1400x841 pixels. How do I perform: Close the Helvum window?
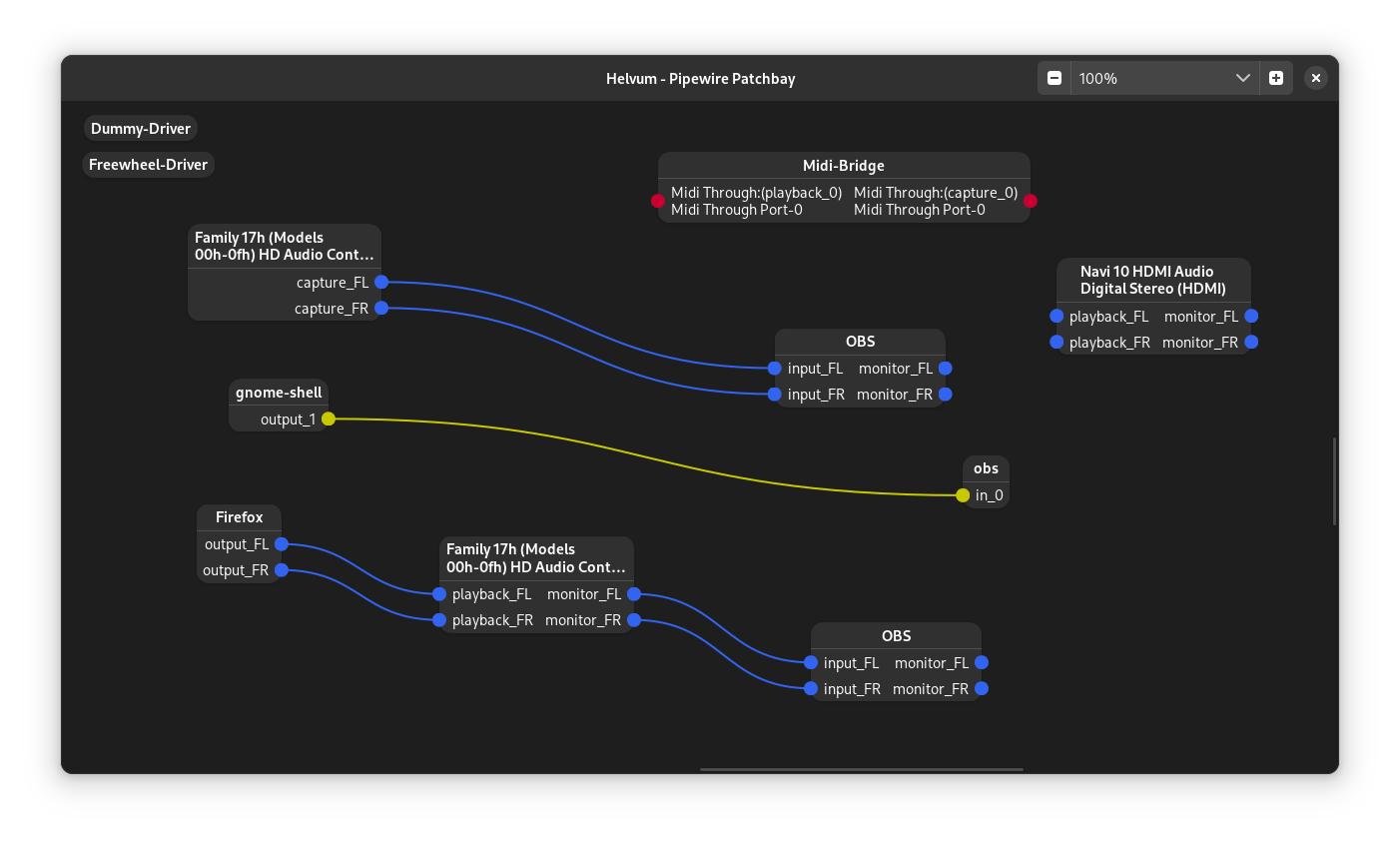click(1316, 78)
